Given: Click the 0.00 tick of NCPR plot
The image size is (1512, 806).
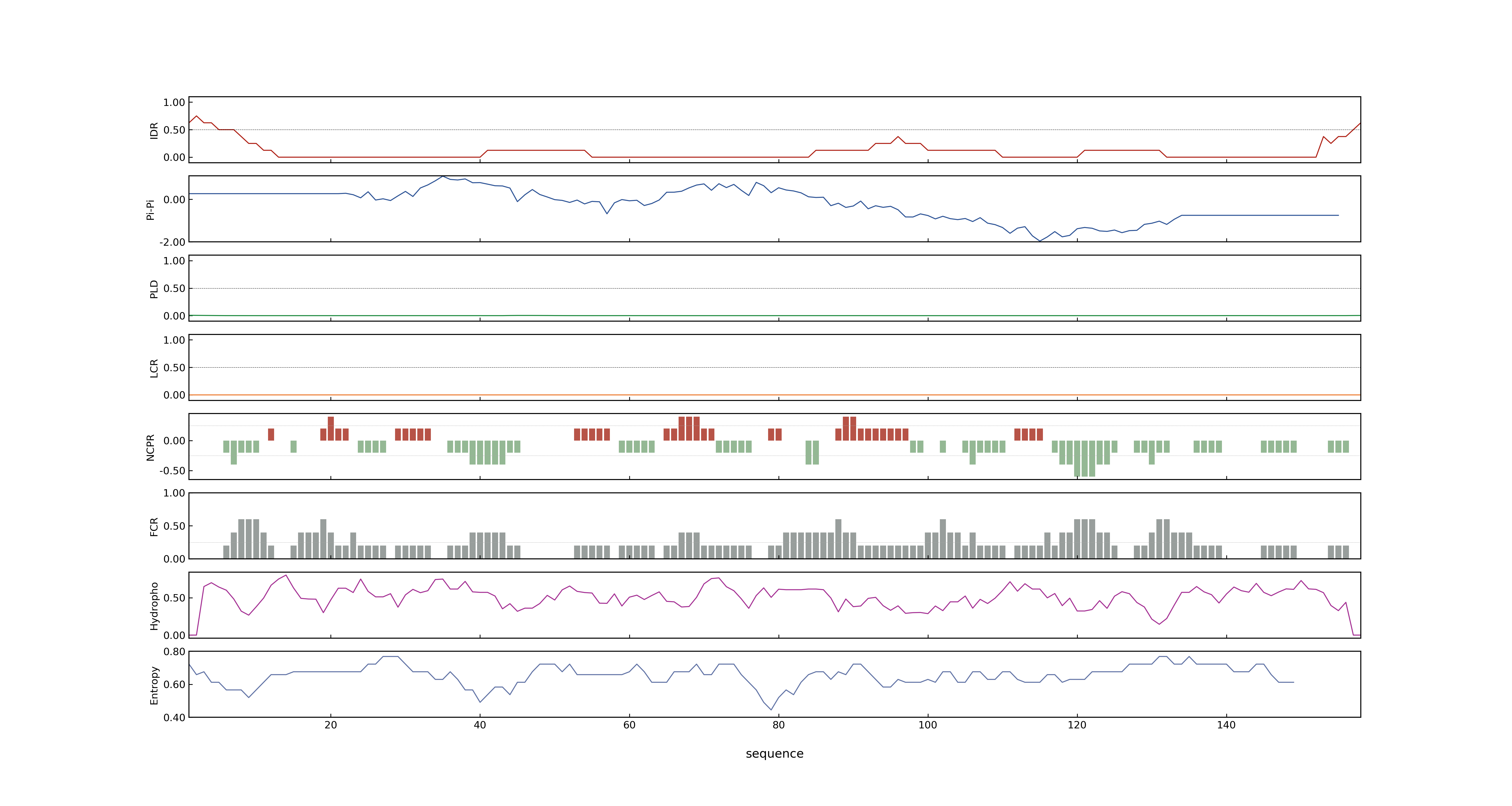Looking at the screenshot, I should tap(174, 441).
